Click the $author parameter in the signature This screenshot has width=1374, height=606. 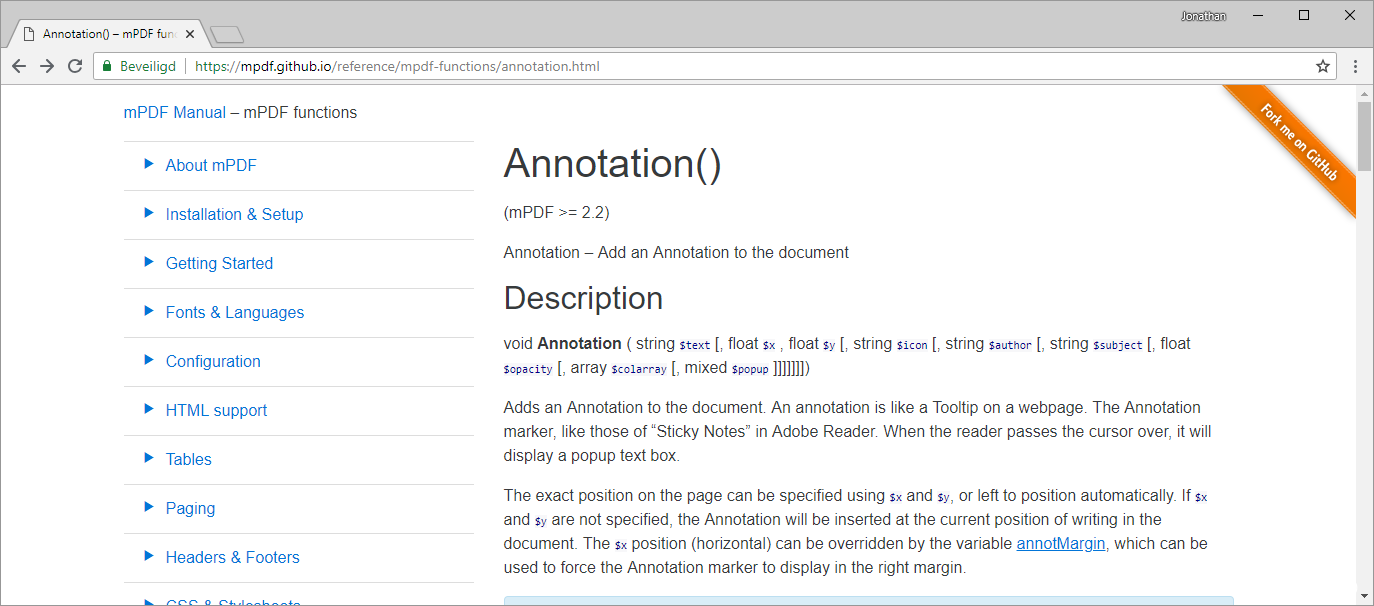pyautogui.click(x=1010, y=345)
